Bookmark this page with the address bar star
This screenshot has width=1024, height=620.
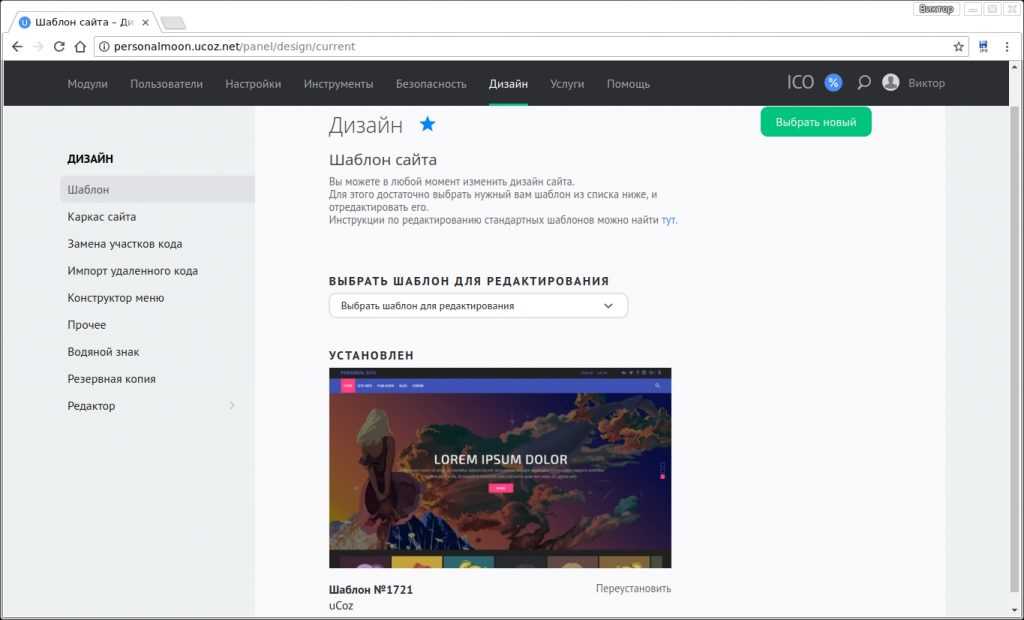click(958, 46)
